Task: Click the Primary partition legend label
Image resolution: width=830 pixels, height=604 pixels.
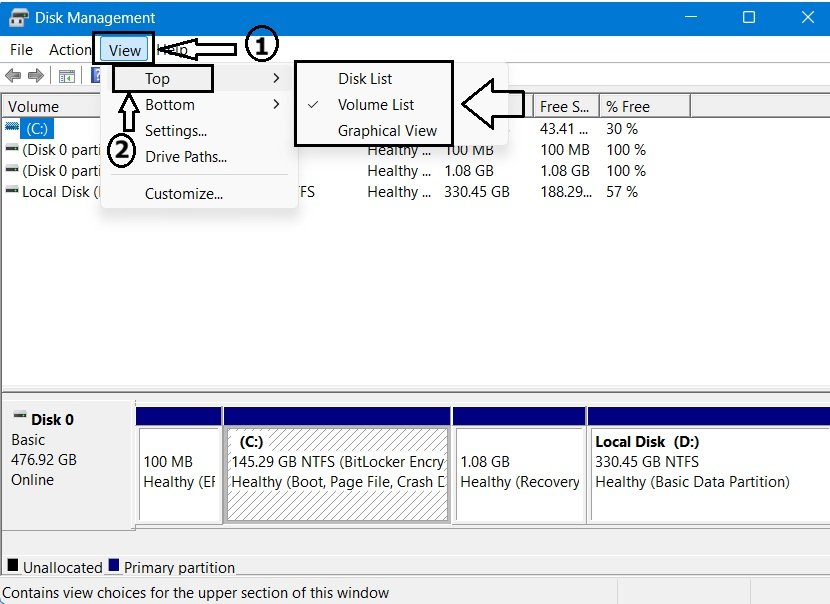Action: click(x=179, y=567)
